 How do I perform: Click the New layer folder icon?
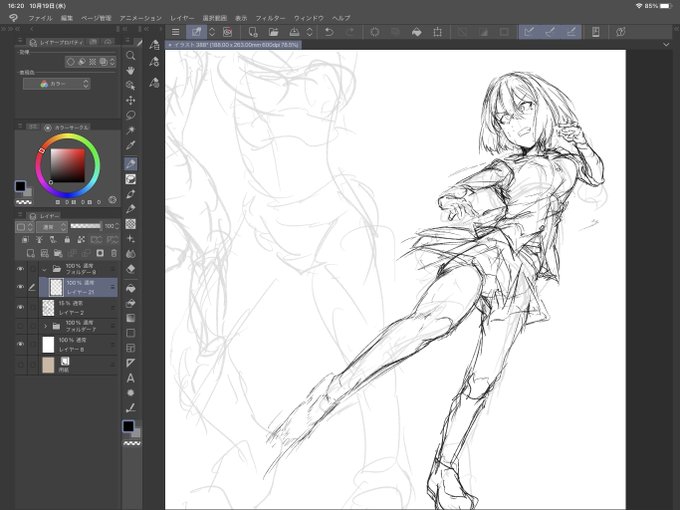(58, 253)
